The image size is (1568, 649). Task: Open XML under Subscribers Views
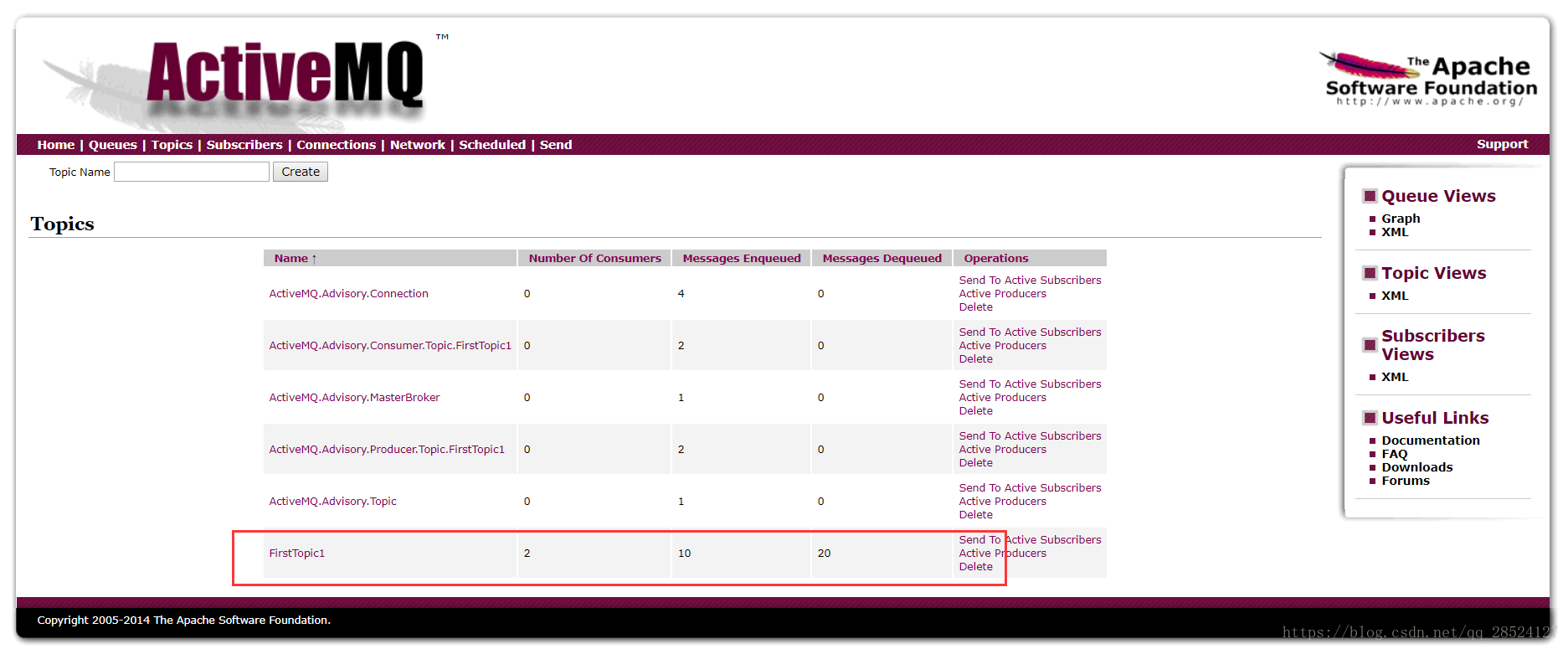(x=1395, y=377)
